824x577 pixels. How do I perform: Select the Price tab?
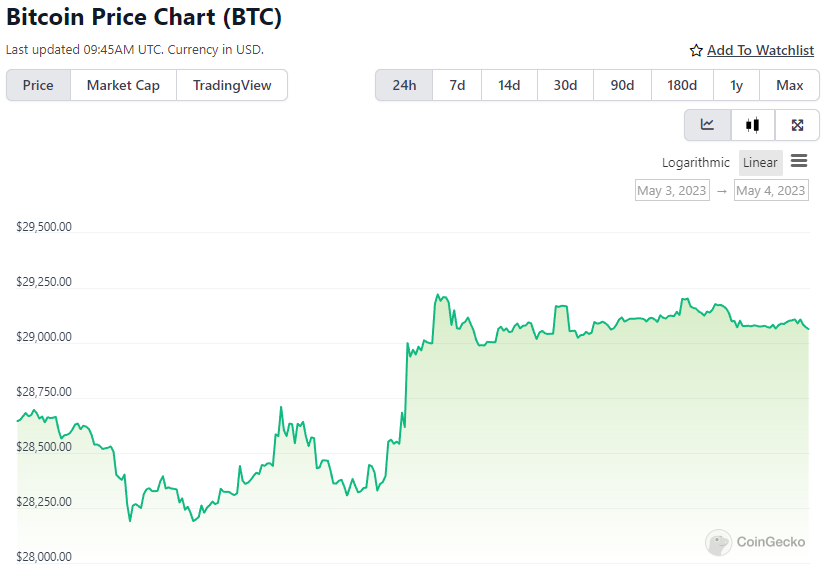38,85
